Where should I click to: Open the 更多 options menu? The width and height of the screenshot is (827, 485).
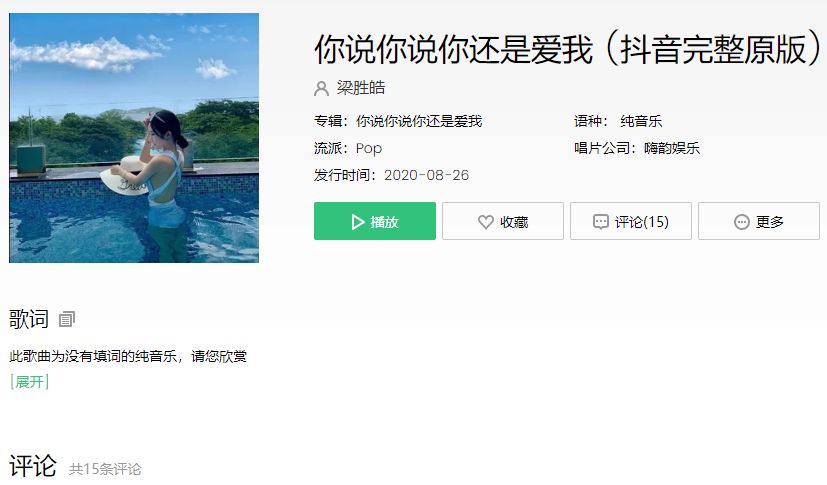759,221
